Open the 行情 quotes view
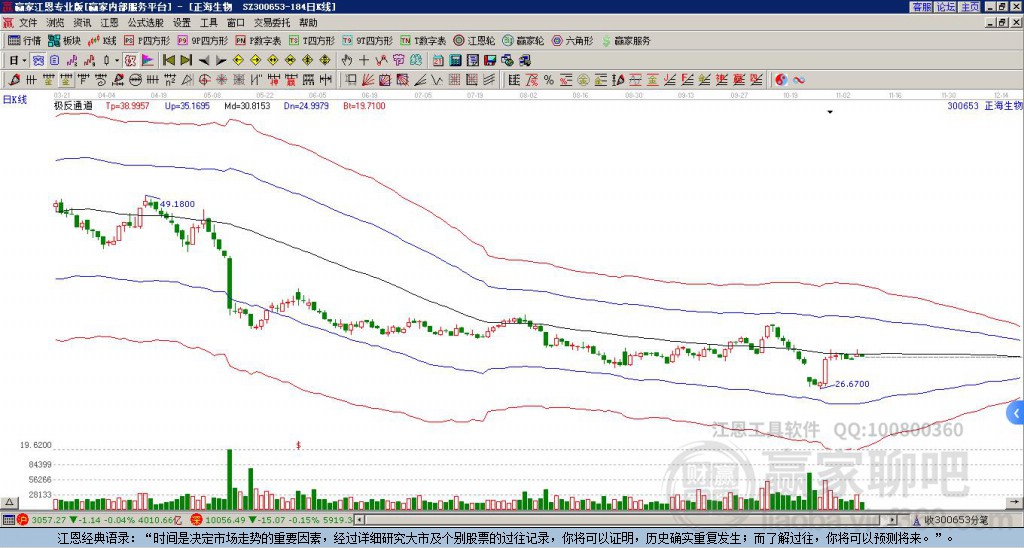The image size is (1024, 548). (x=24, y=40)
